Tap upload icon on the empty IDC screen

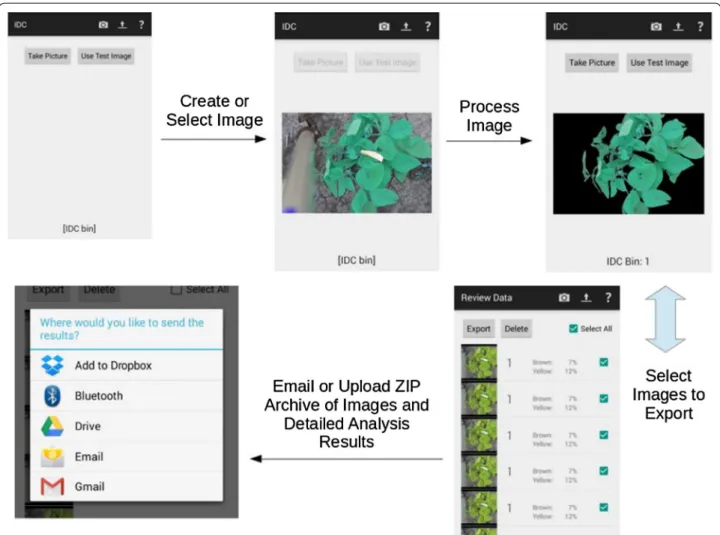[x=122, y=24]
